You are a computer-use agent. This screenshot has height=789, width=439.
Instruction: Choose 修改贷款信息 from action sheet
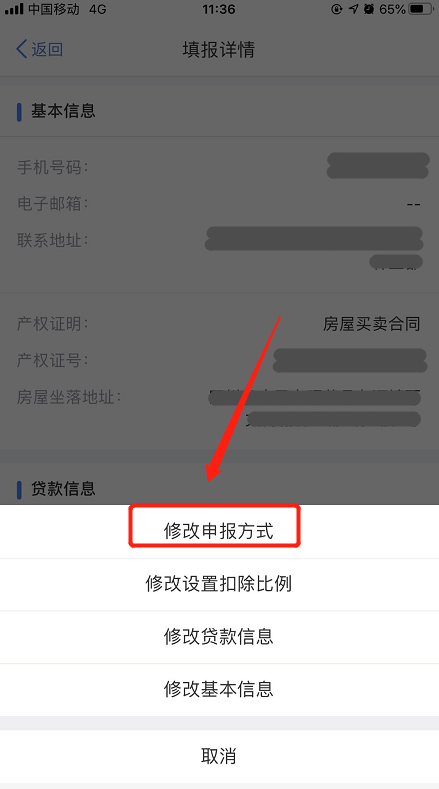pos(219,637)
